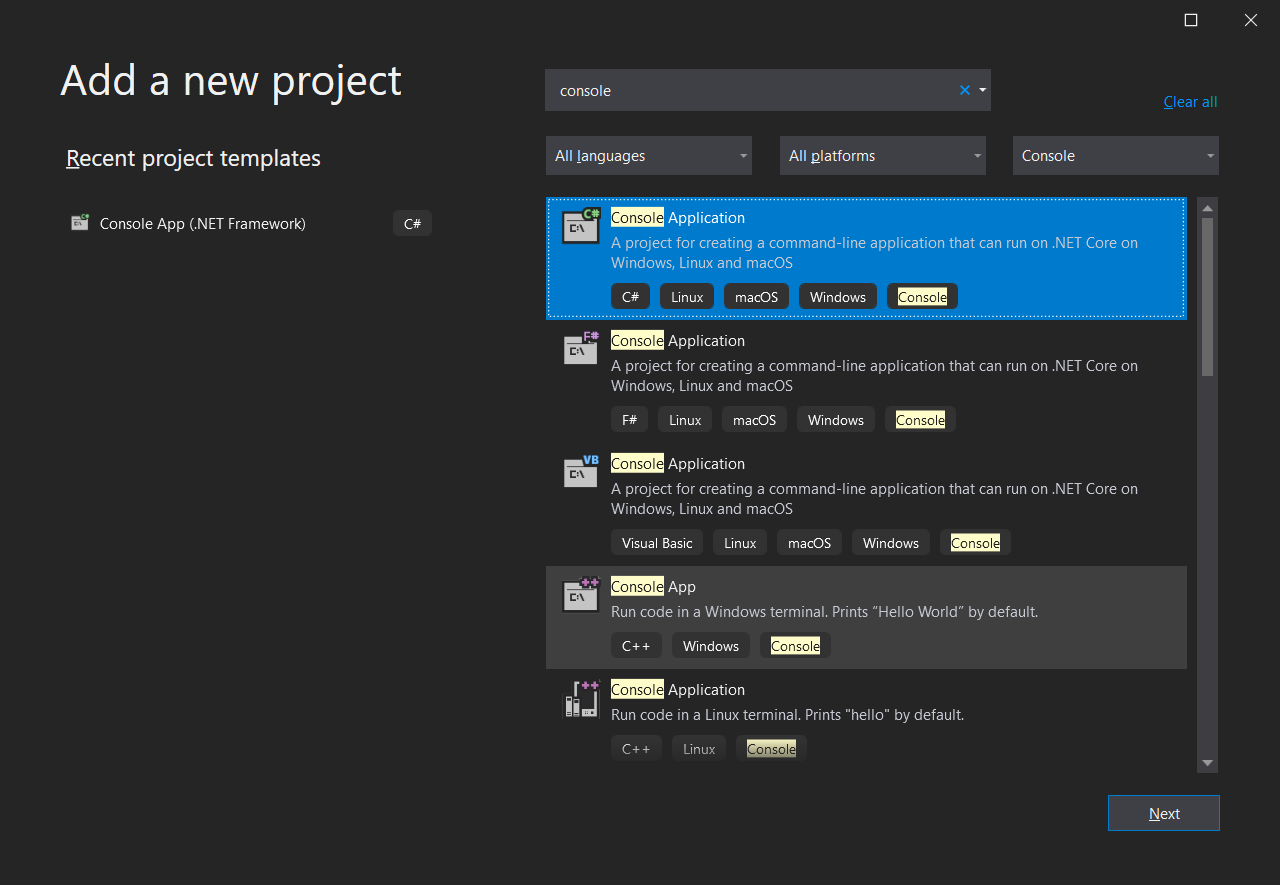Select the C++ Linux Console Application icon
The image size is (1280, 885).
[580, 699]
